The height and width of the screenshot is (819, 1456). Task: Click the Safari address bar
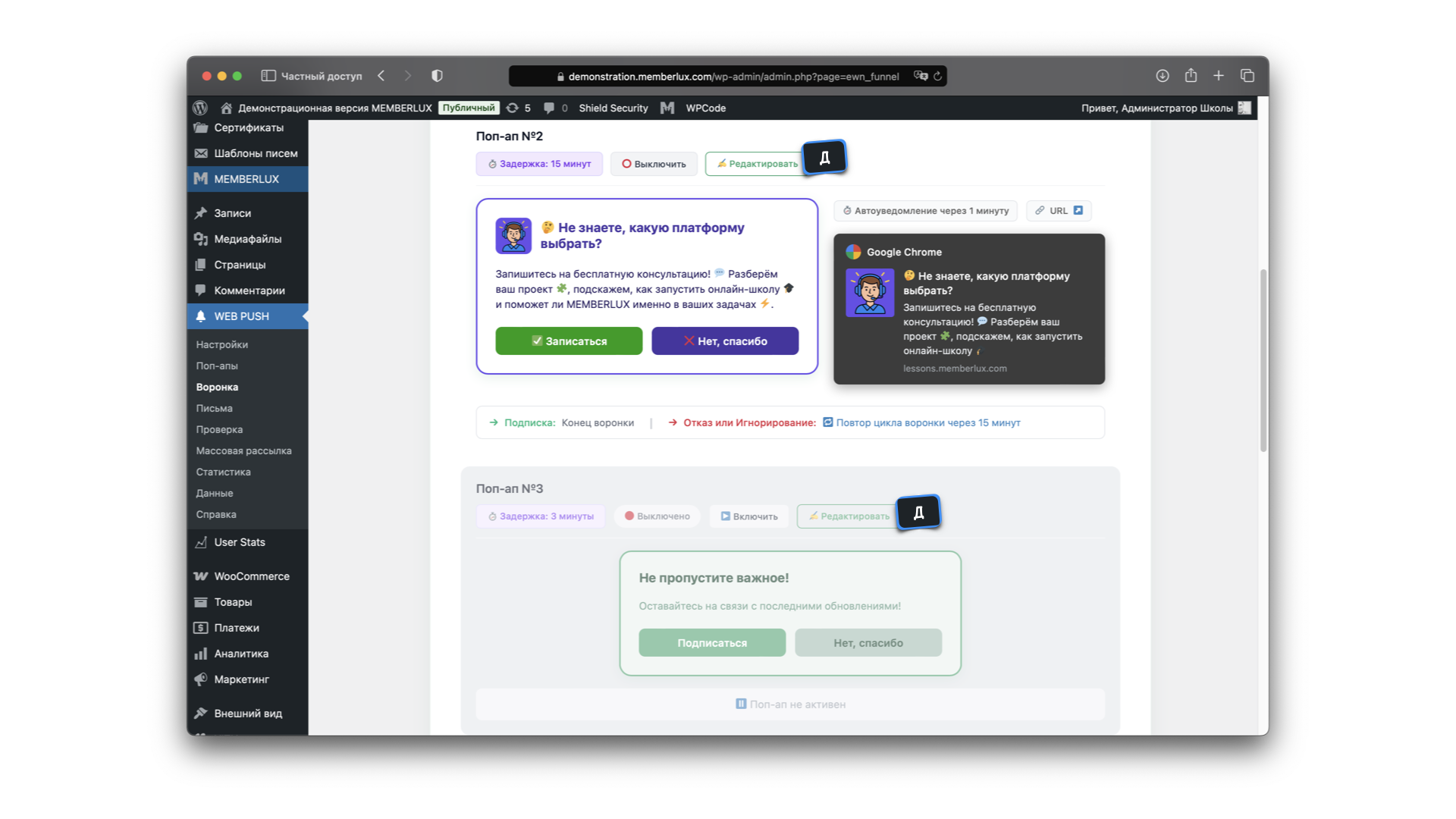tap(728, 76)
